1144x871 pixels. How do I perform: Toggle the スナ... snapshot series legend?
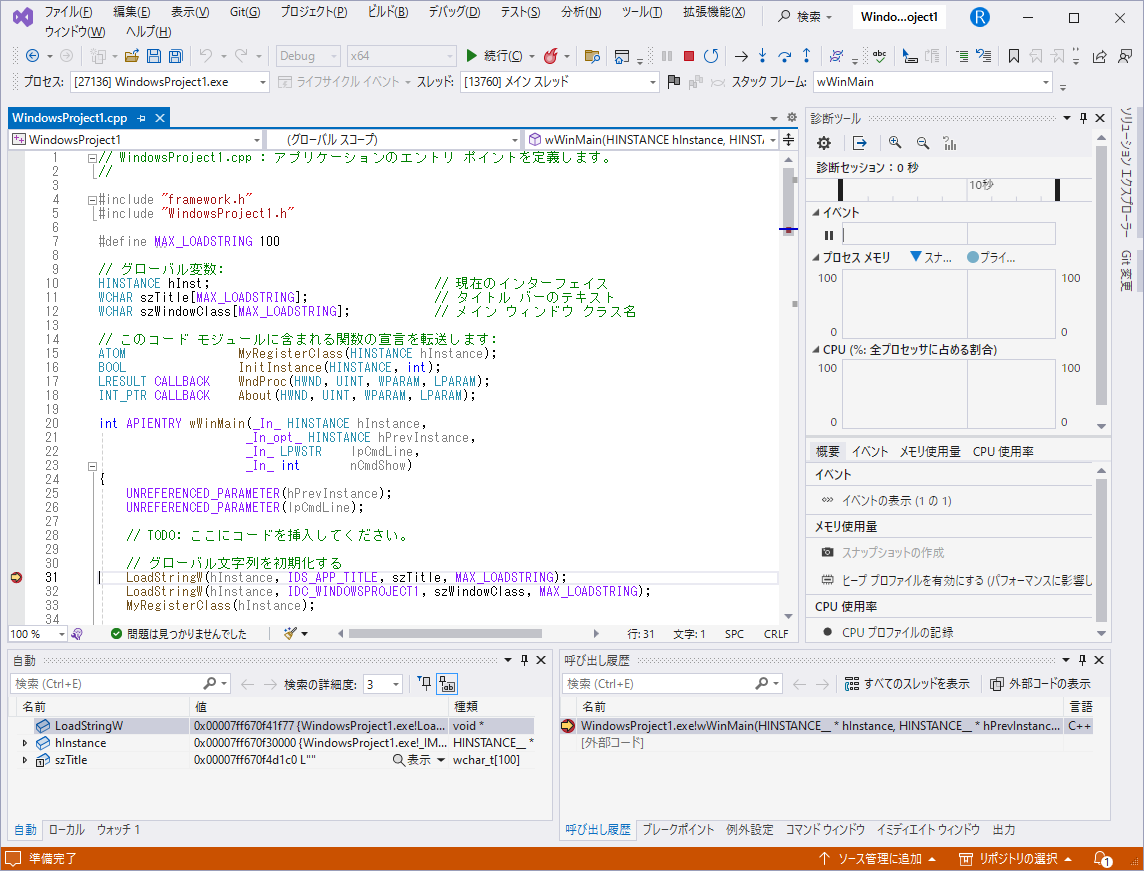931,258
